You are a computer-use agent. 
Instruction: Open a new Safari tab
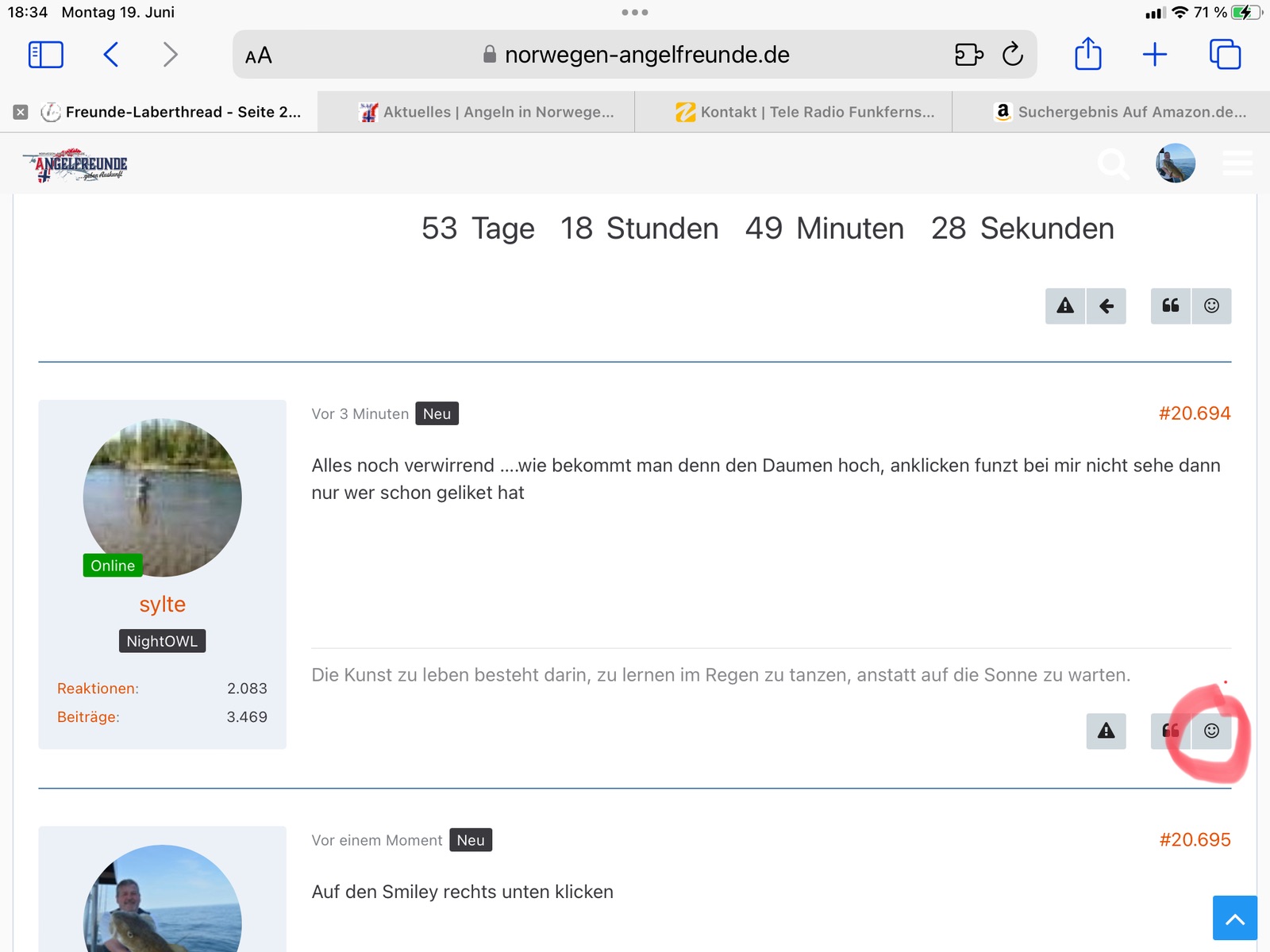[x=1154, y=55]
